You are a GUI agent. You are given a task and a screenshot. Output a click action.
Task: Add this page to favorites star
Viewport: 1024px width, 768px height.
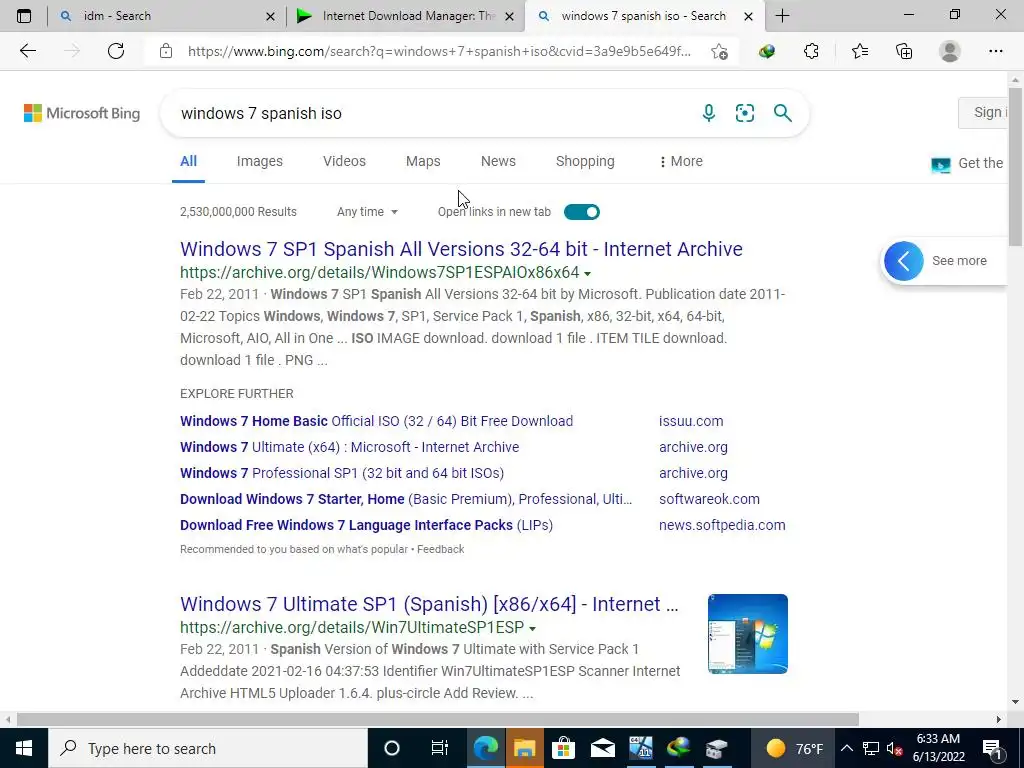coord(719,52)
